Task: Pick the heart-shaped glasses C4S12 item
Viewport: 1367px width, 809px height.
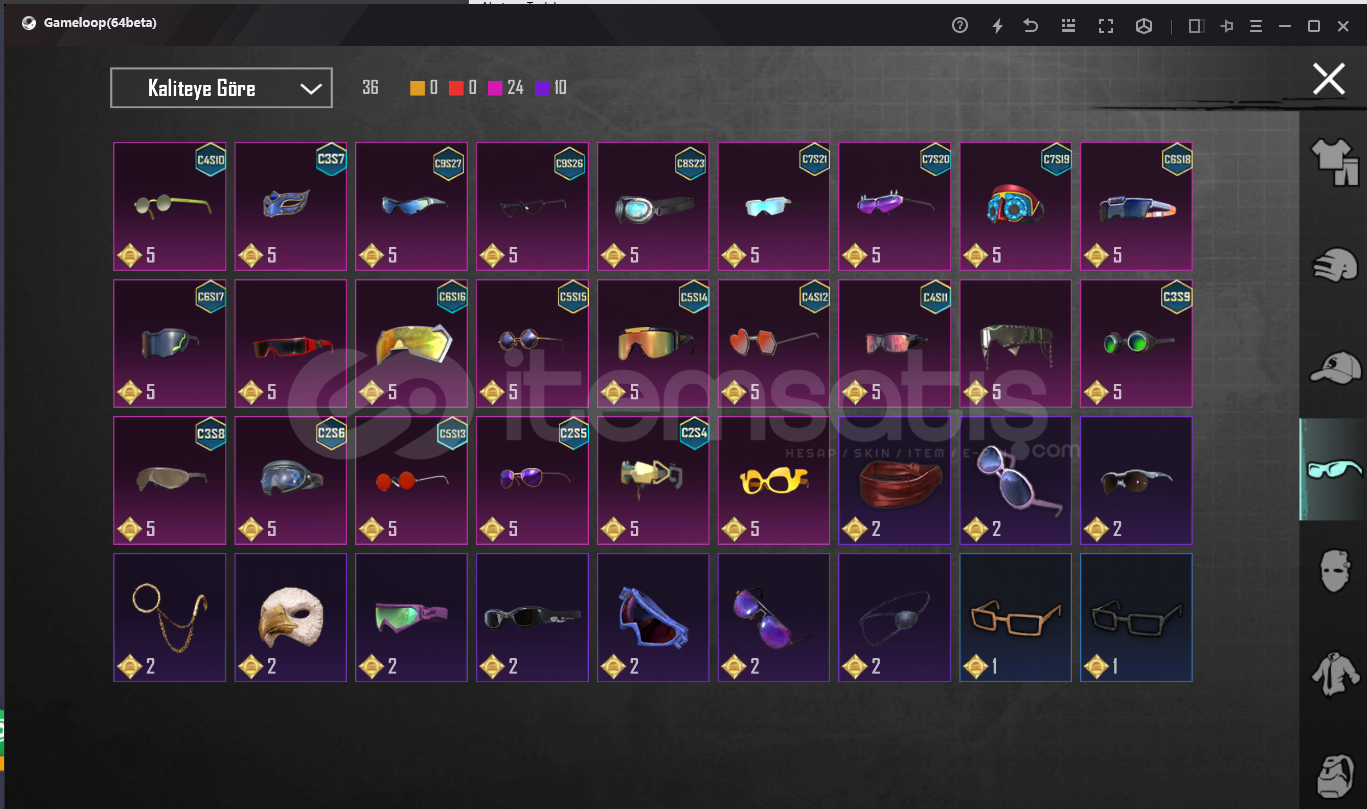Action: click(774, 343)
